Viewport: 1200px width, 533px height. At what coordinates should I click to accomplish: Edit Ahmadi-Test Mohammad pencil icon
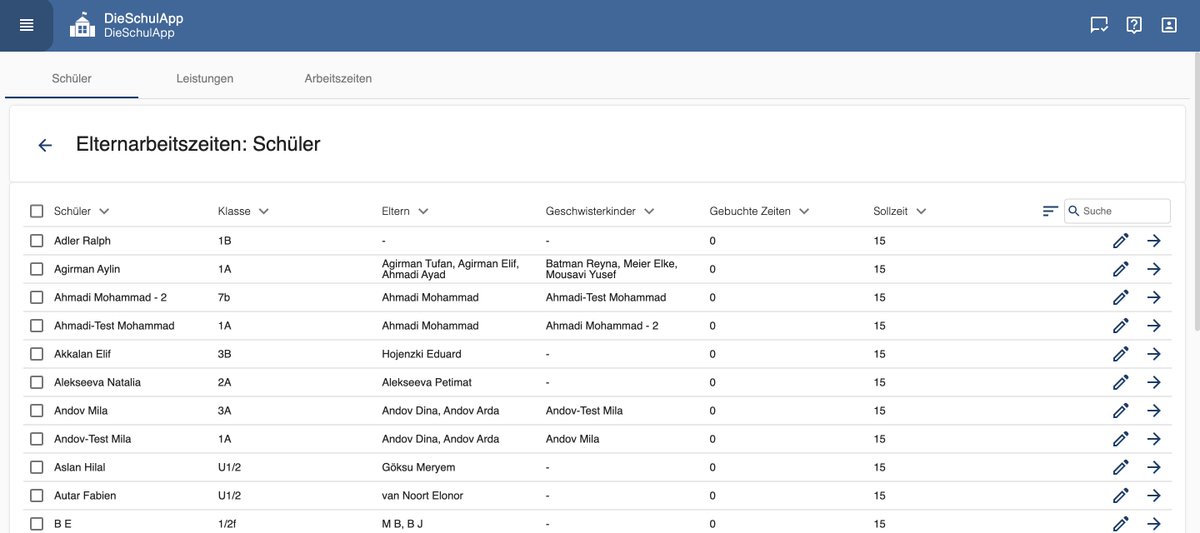tap(1121, 326)
